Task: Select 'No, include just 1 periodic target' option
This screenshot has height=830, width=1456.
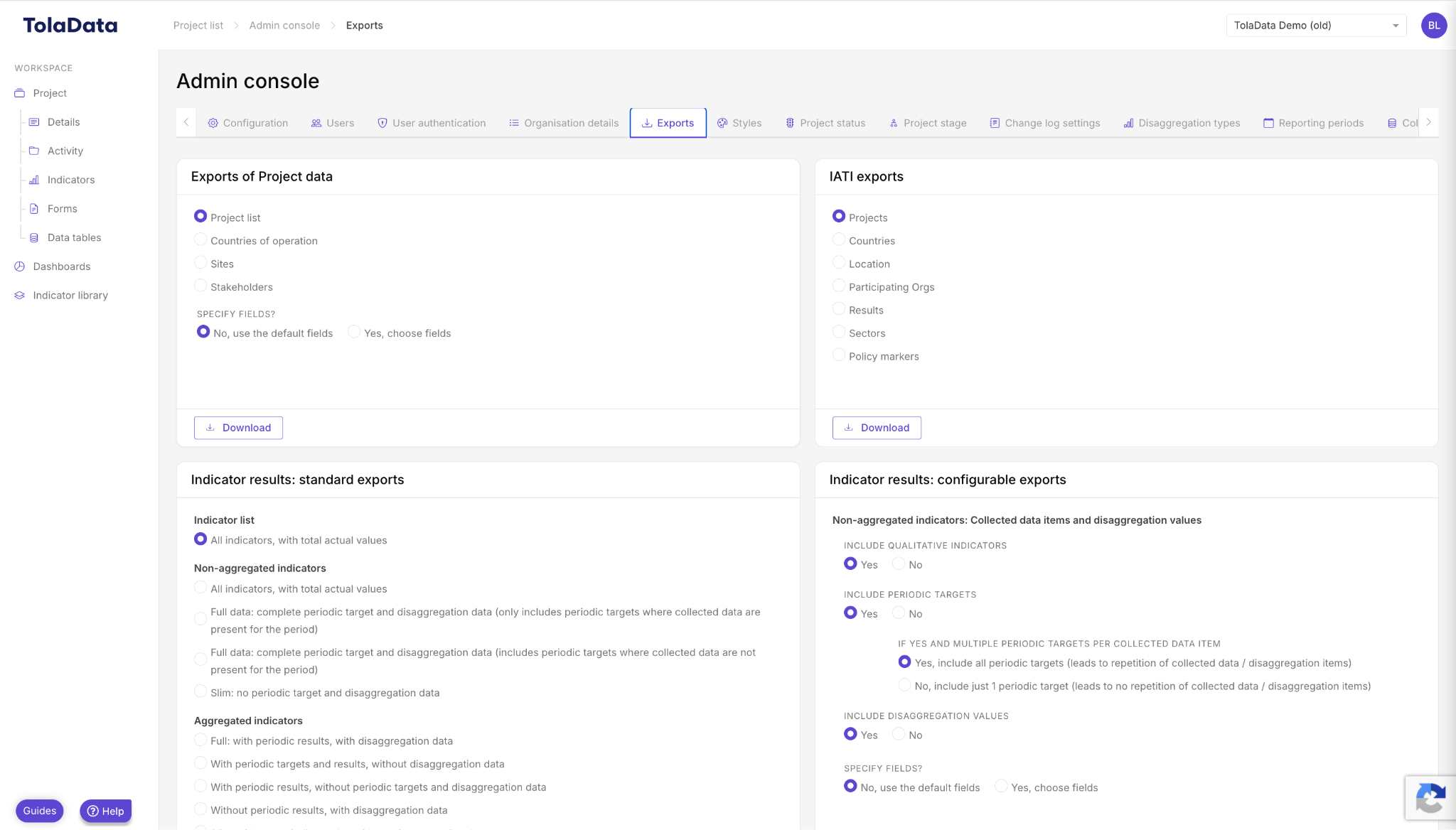Action: click(904, 685)
